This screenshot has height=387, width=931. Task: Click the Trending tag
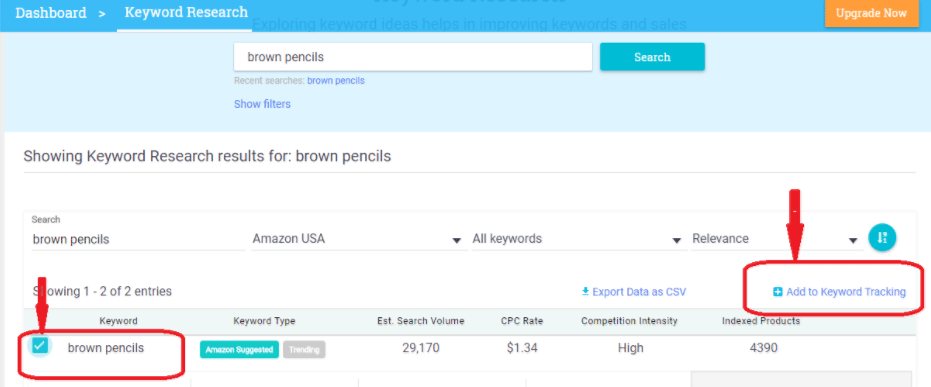coord(304,350)
